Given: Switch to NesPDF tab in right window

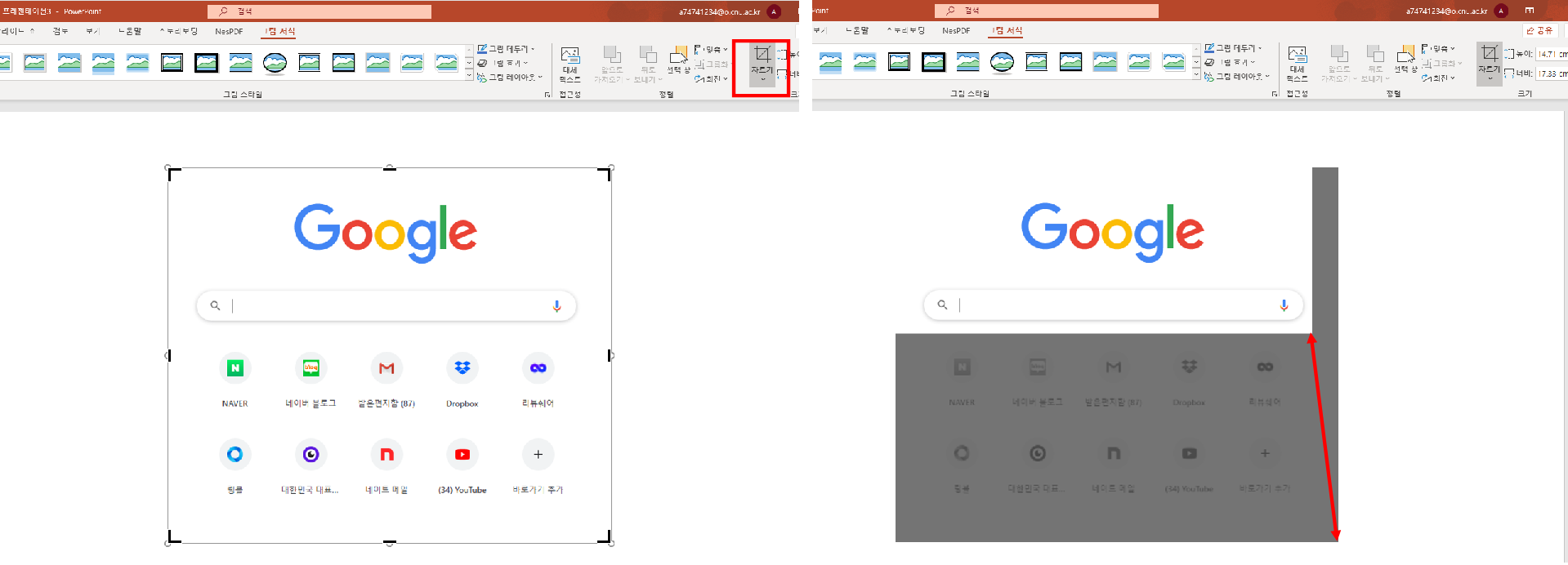Looking at the screenshot, I should pos(956,30).
